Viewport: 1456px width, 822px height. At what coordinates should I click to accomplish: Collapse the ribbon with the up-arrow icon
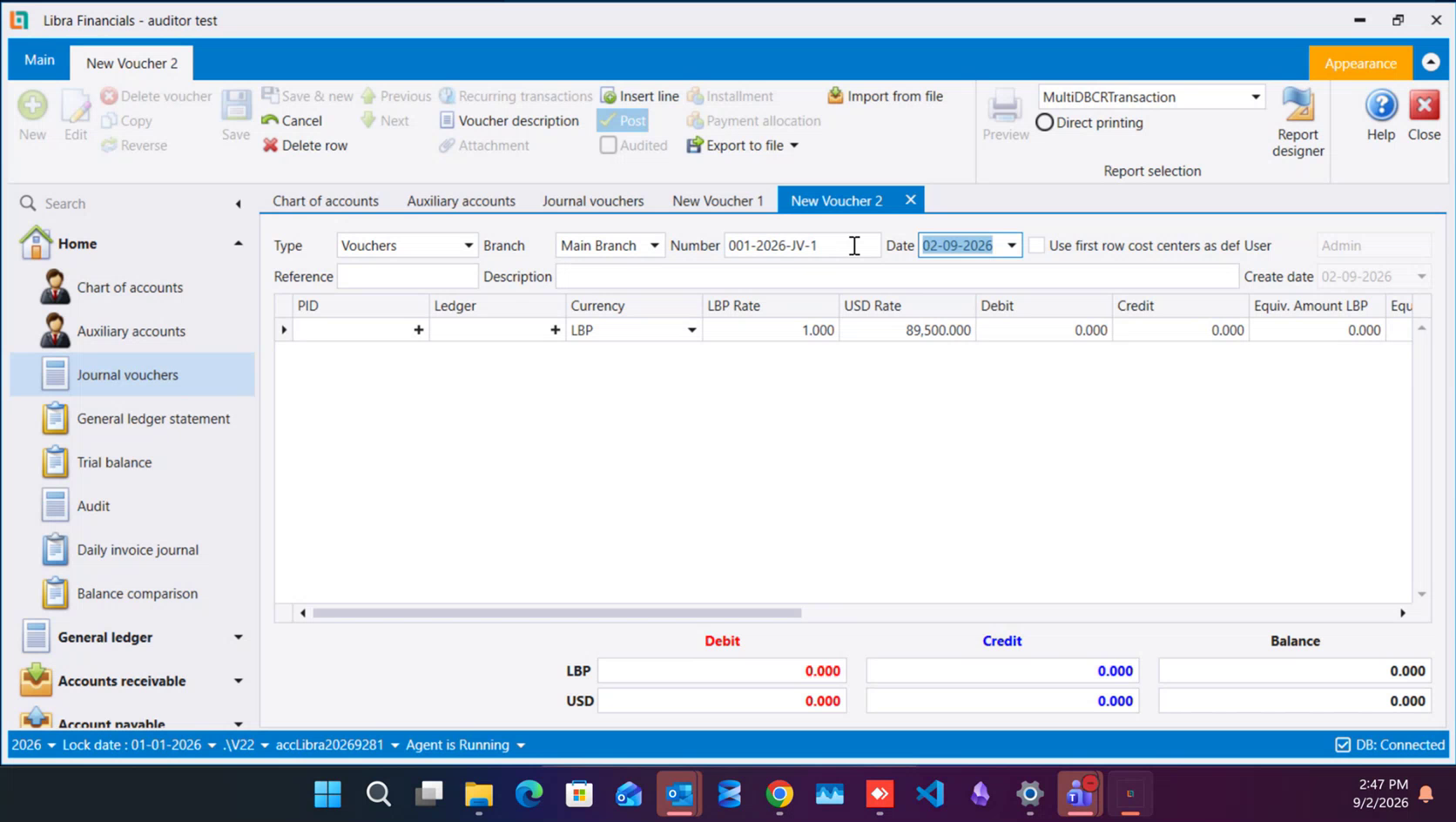tap(1431, 63)
